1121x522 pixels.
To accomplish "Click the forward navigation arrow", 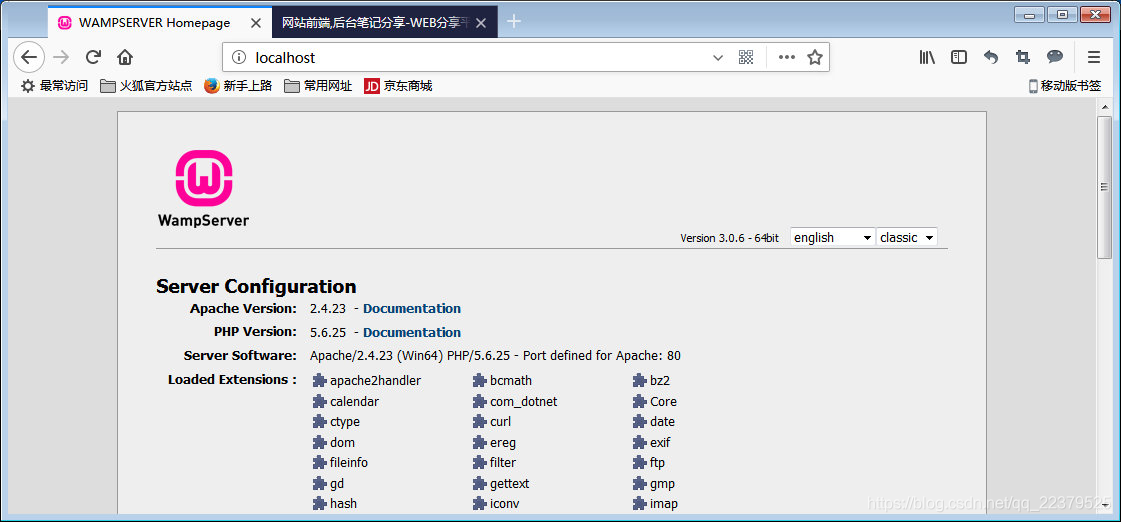I will point(61,57).
